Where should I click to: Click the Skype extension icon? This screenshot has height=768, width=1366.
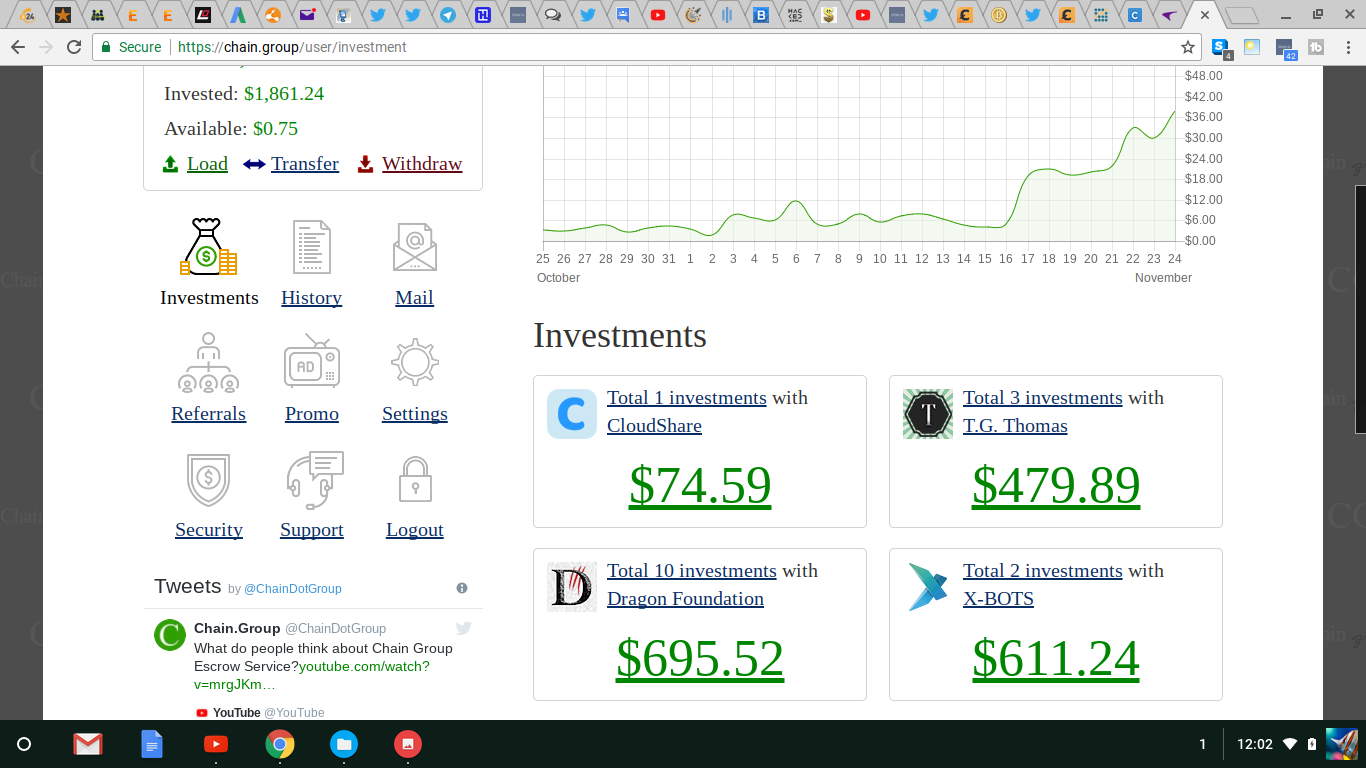1221,47
